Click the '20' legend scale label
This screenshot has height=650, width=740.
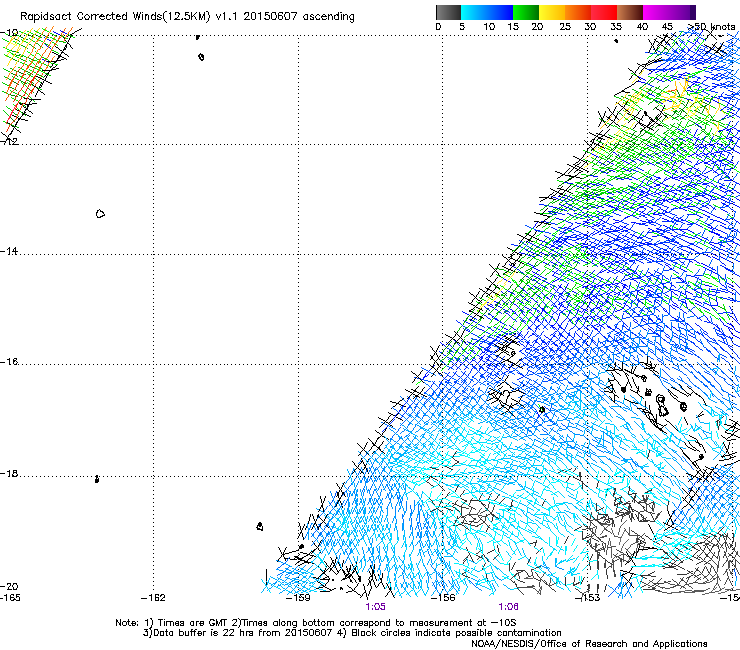point(537,27)
